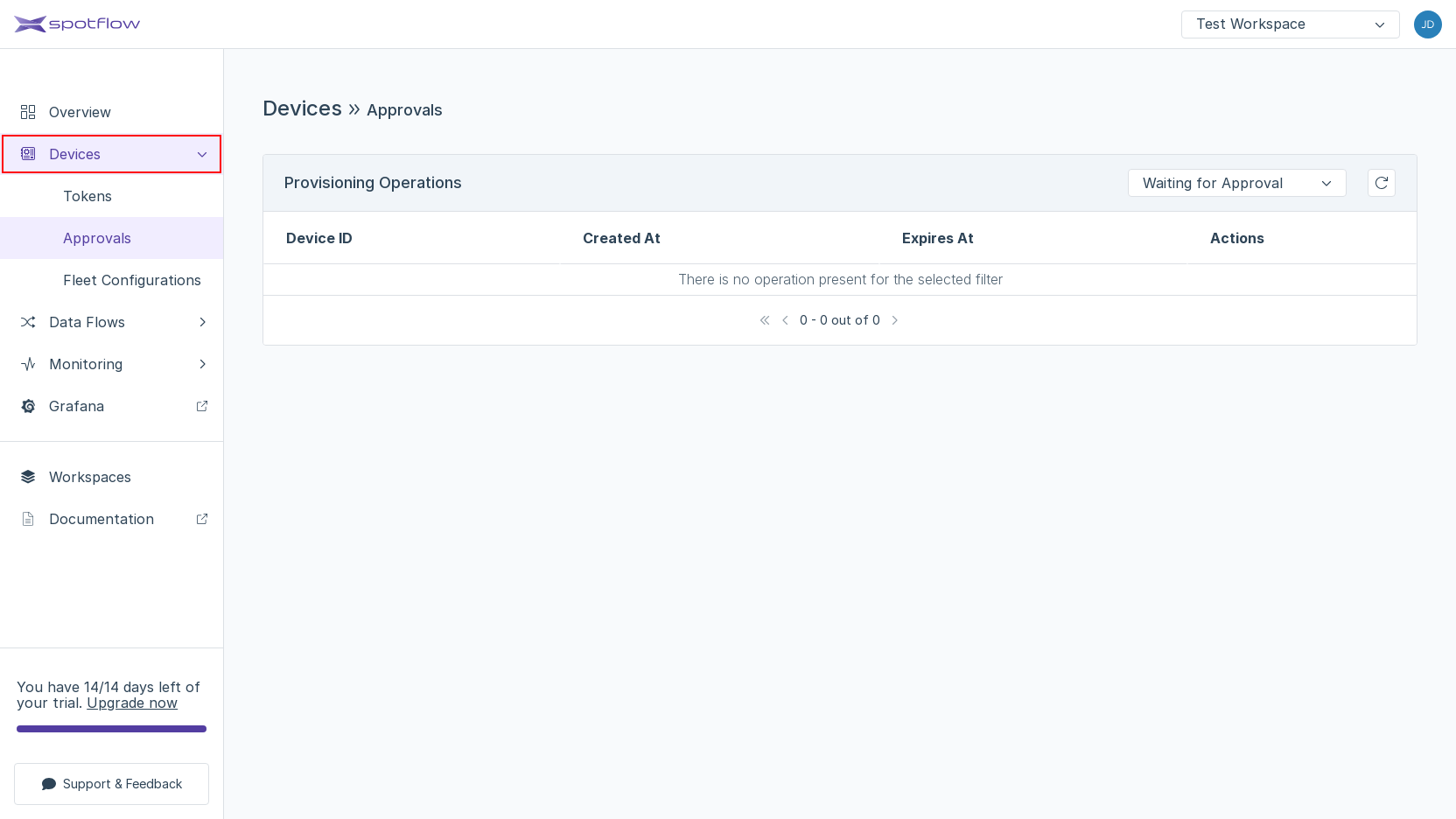This screenshot has width=1456, height=819.
Task: Refresh the Provisioning Operations list
Action: [1382, 183]
